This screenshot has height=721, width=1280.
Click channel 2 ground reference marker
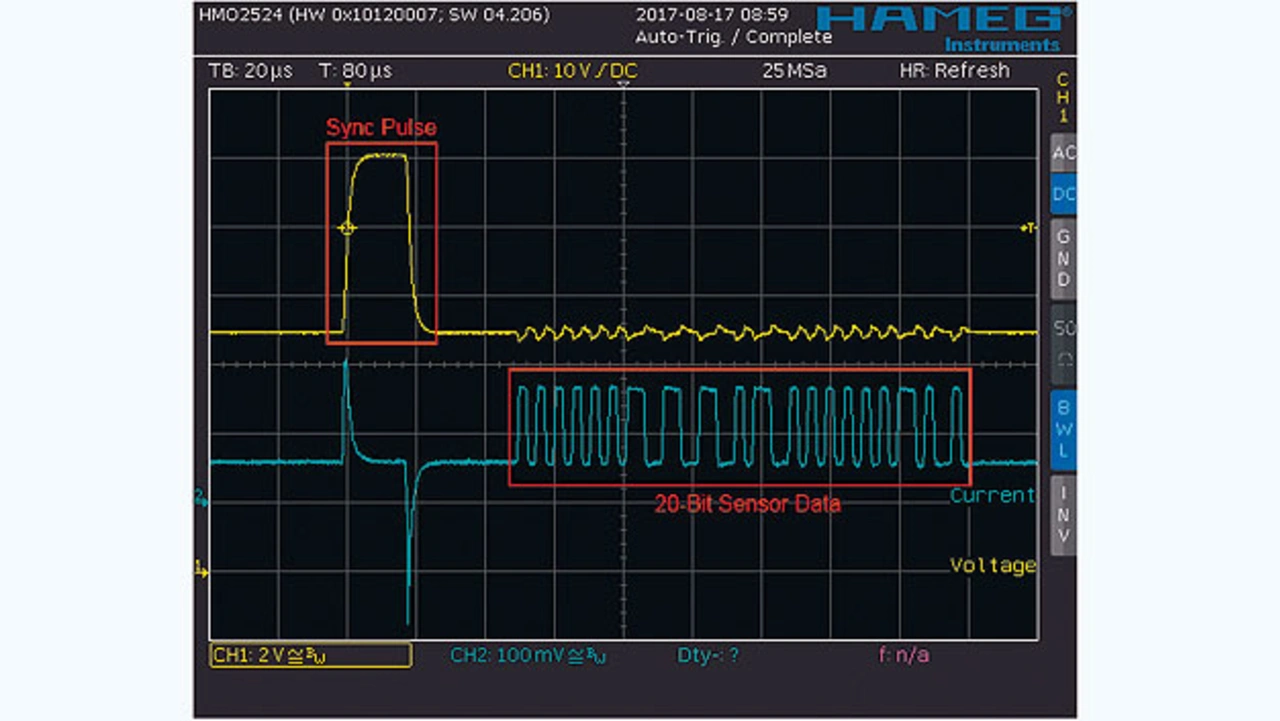point(201,499)
